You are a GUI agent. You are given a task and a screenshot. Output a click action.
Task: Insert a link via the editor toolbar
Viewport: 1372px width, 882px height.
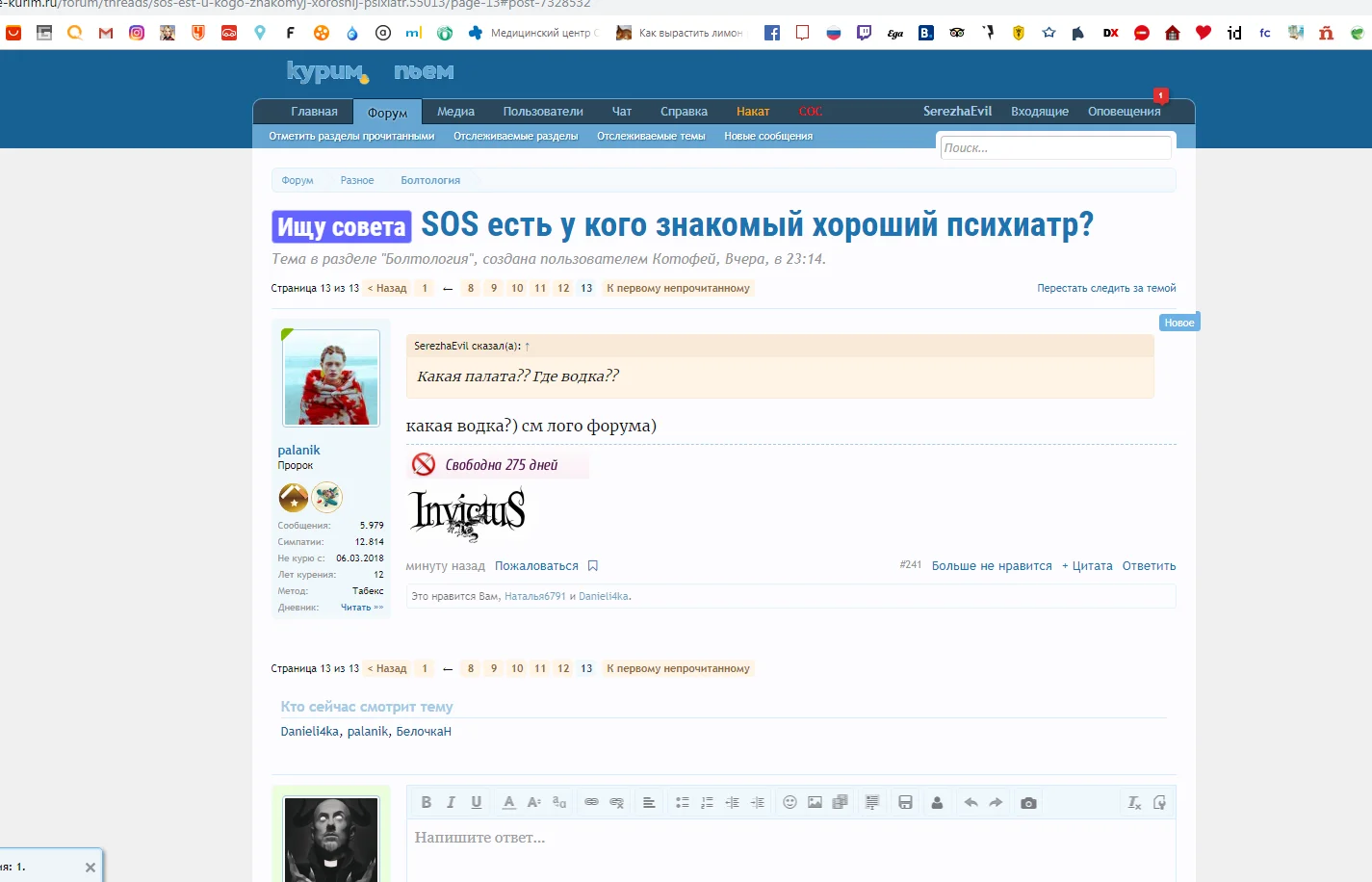588,801
